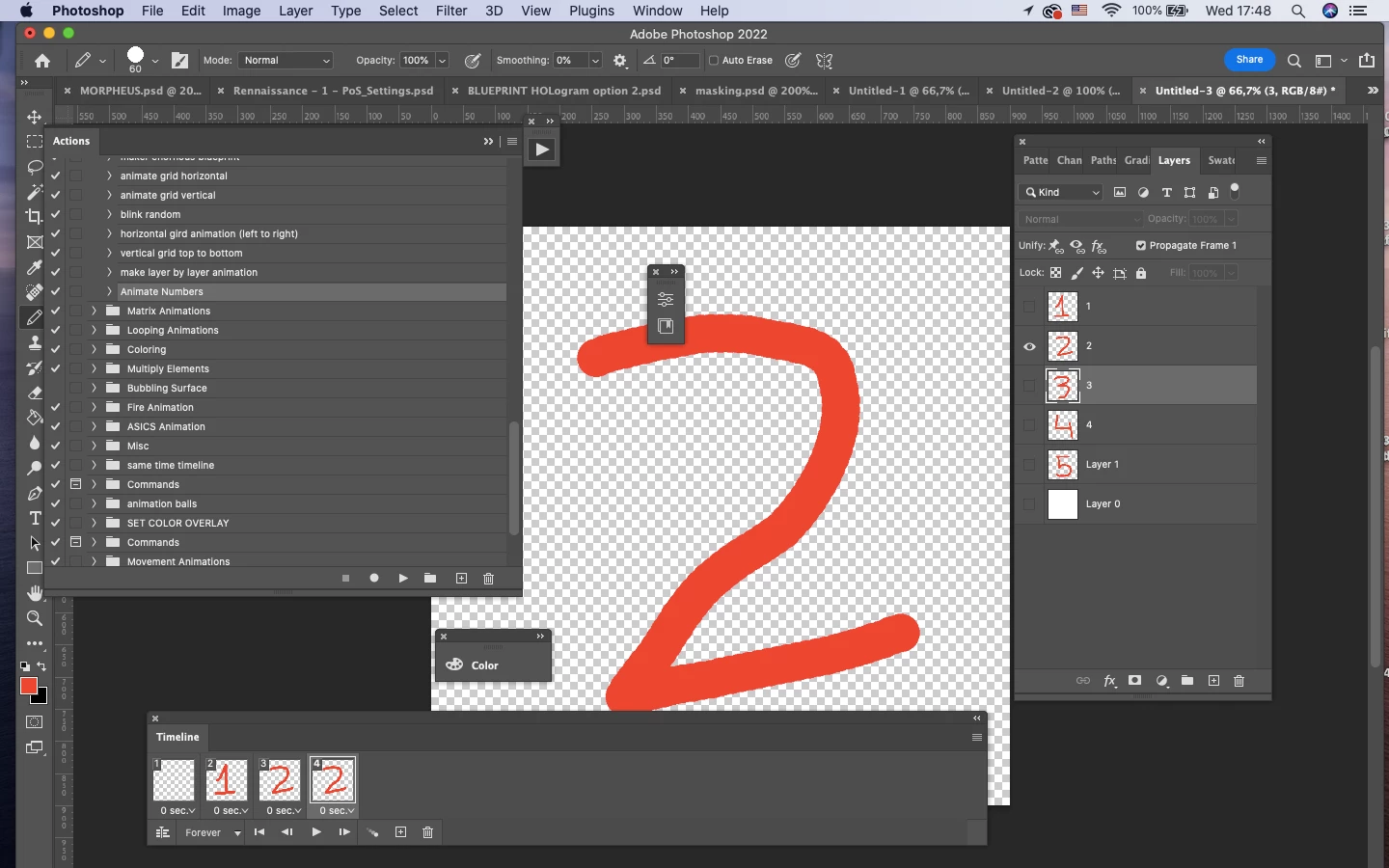Select the Rectangular Marquee tool
The image size is (1389, 868).
coord(35,142)
